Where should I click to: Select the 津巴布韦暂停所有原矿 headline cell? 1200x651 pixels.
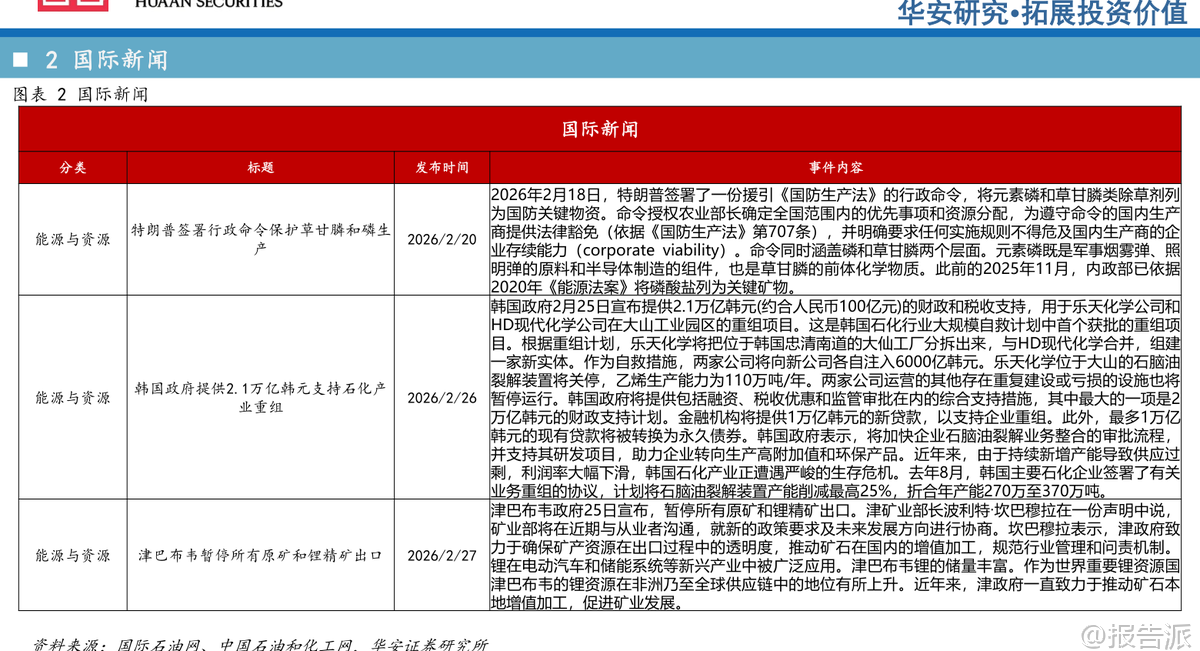(261, 555)
